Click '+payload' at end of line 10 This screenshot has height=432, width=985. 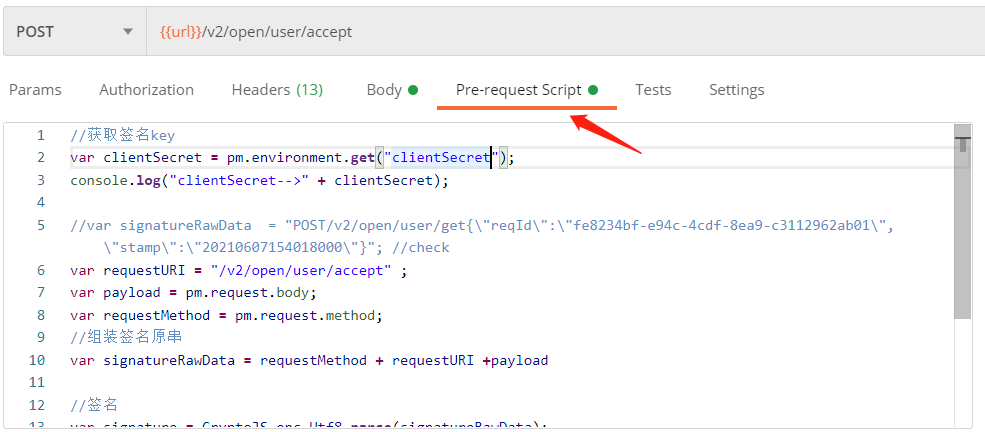tap(515, 360)
